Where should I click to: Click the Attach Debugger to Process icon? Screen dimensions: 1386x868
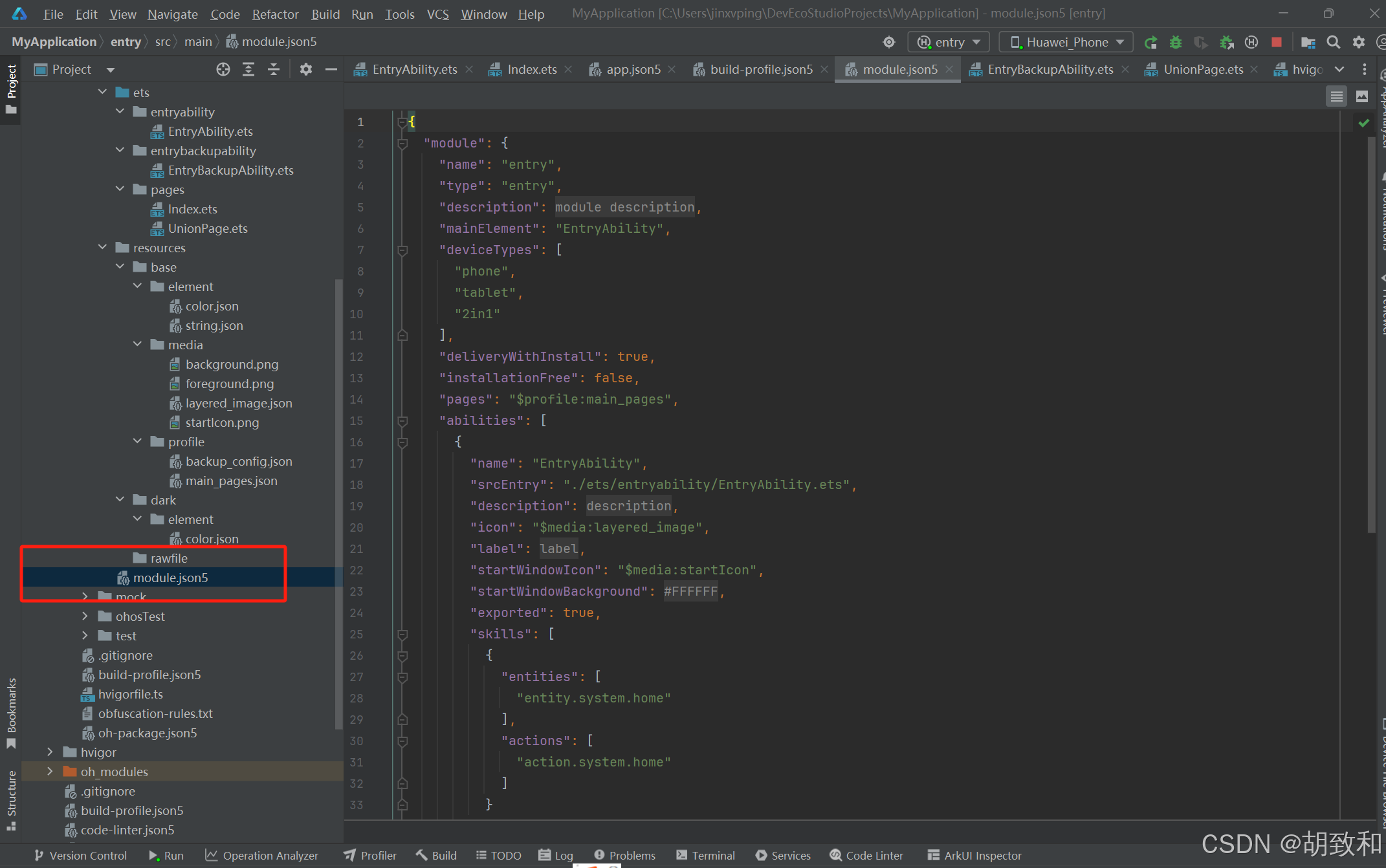click(1226, 42)
